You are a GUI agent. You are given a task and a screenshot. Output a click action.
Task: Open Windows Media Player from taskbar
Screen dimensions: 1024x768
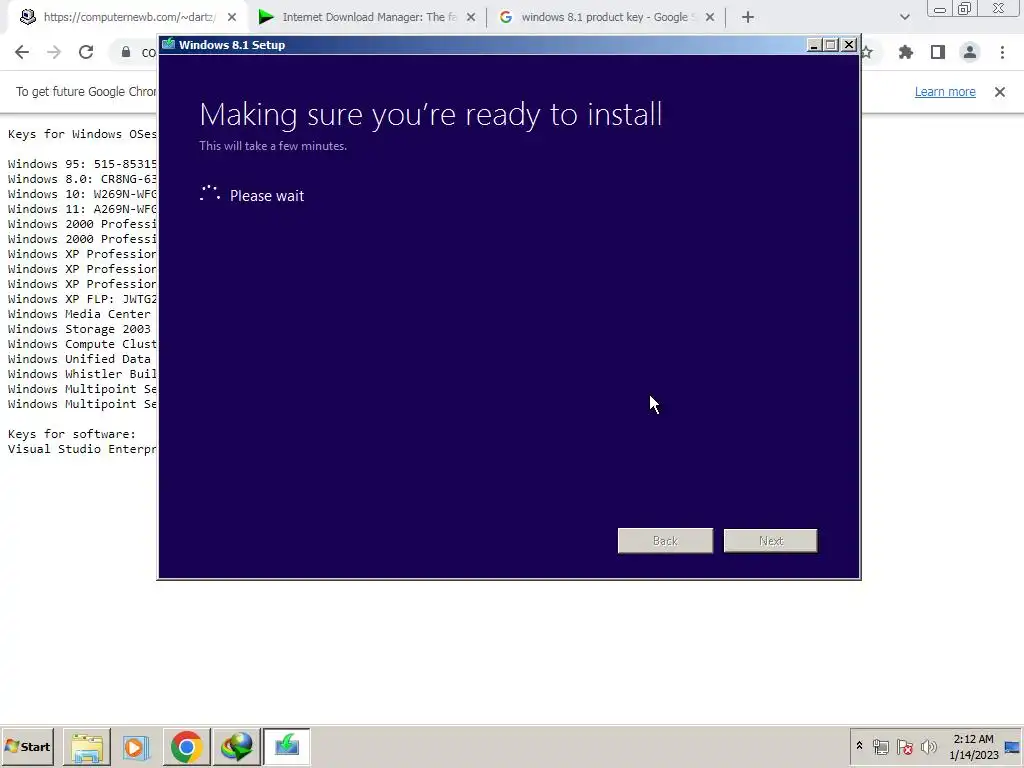136,746
